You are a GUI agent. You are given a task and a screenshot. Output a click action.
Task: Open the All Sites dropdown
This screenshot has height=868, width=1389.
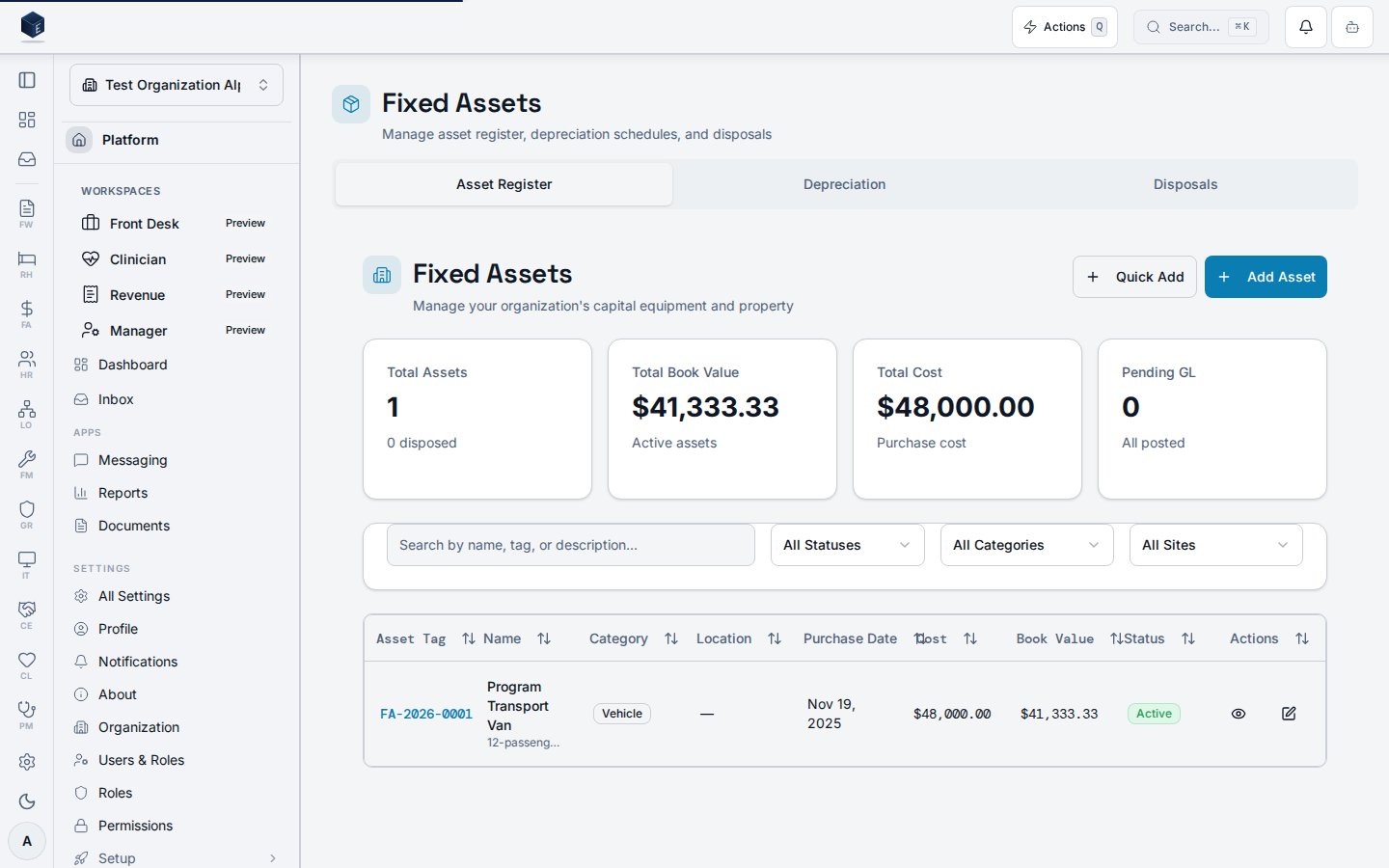[x=1216, y=545]
